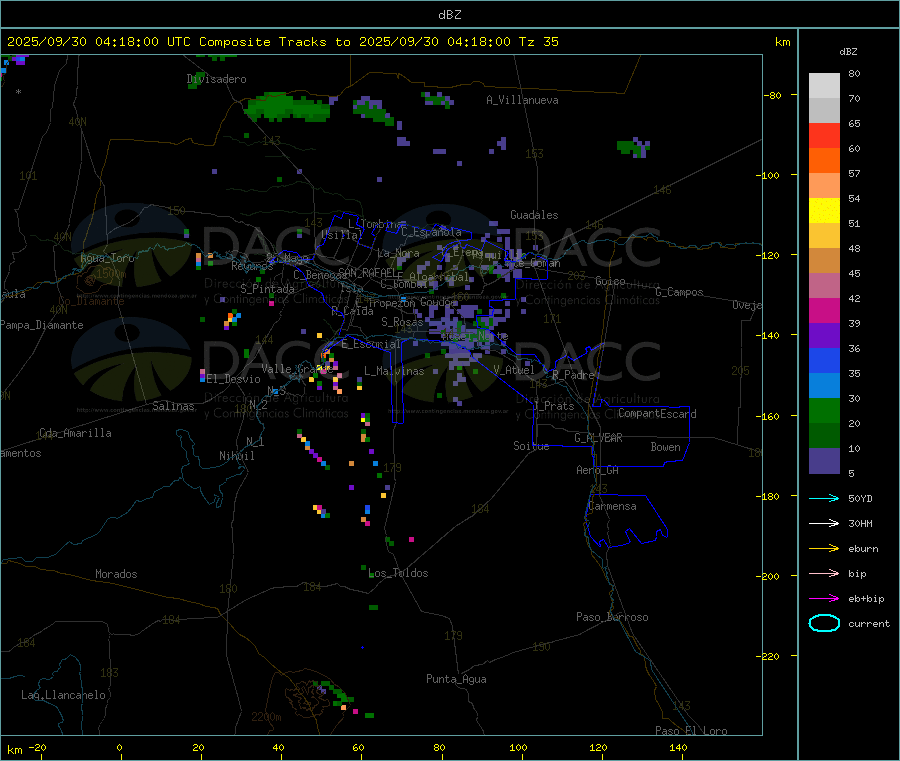Screen dimensions: 900x761
Task: Click the Pampa_Diamante label
Action: click(x=41, y=325)
